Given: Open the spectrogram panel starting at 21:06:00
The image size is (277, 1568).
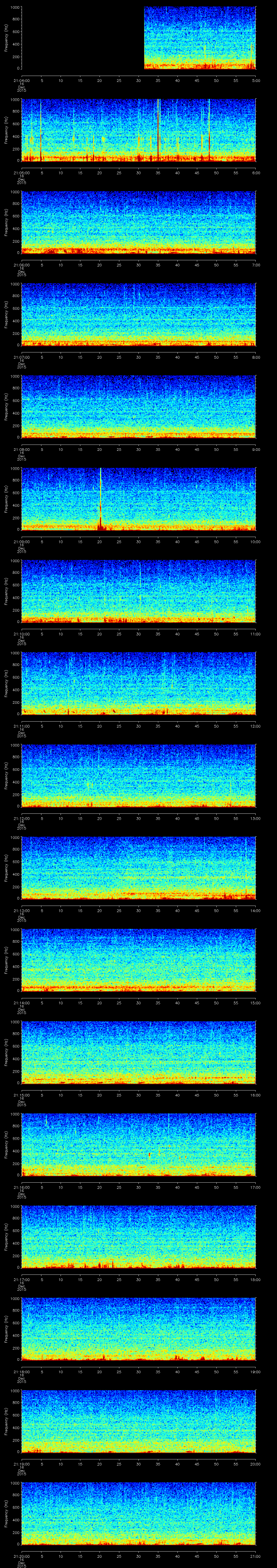Looking at the screenshot, I should pos(139,222).
